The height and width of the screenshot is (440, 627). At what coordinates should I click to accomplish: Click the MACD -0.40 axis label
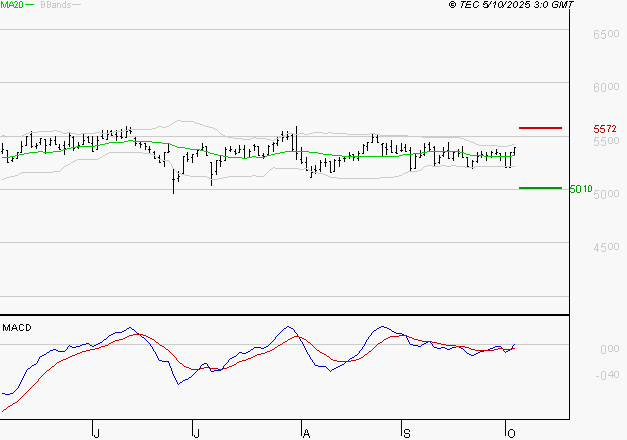pyautogui.click(x=609, y=376)
